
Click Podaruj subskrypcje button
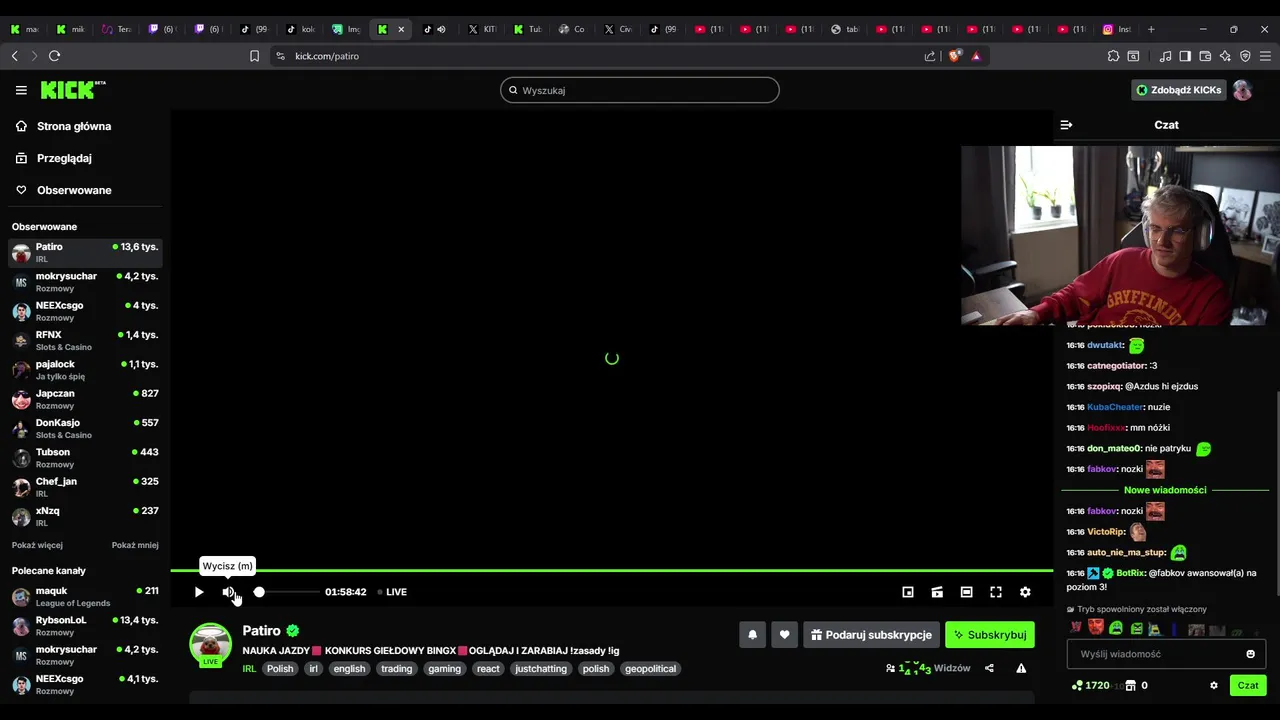(871, 635)
